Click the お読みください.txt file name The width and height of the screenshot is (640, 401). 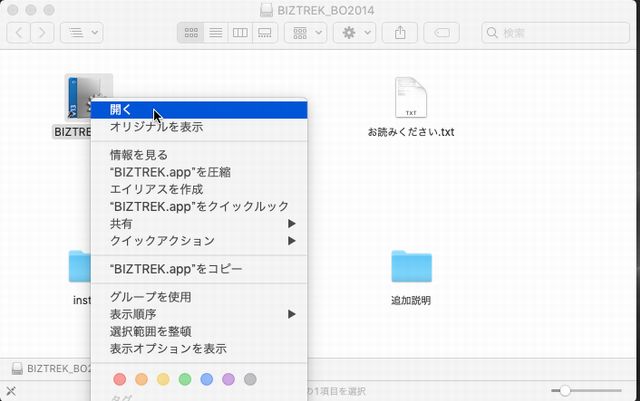411,132
